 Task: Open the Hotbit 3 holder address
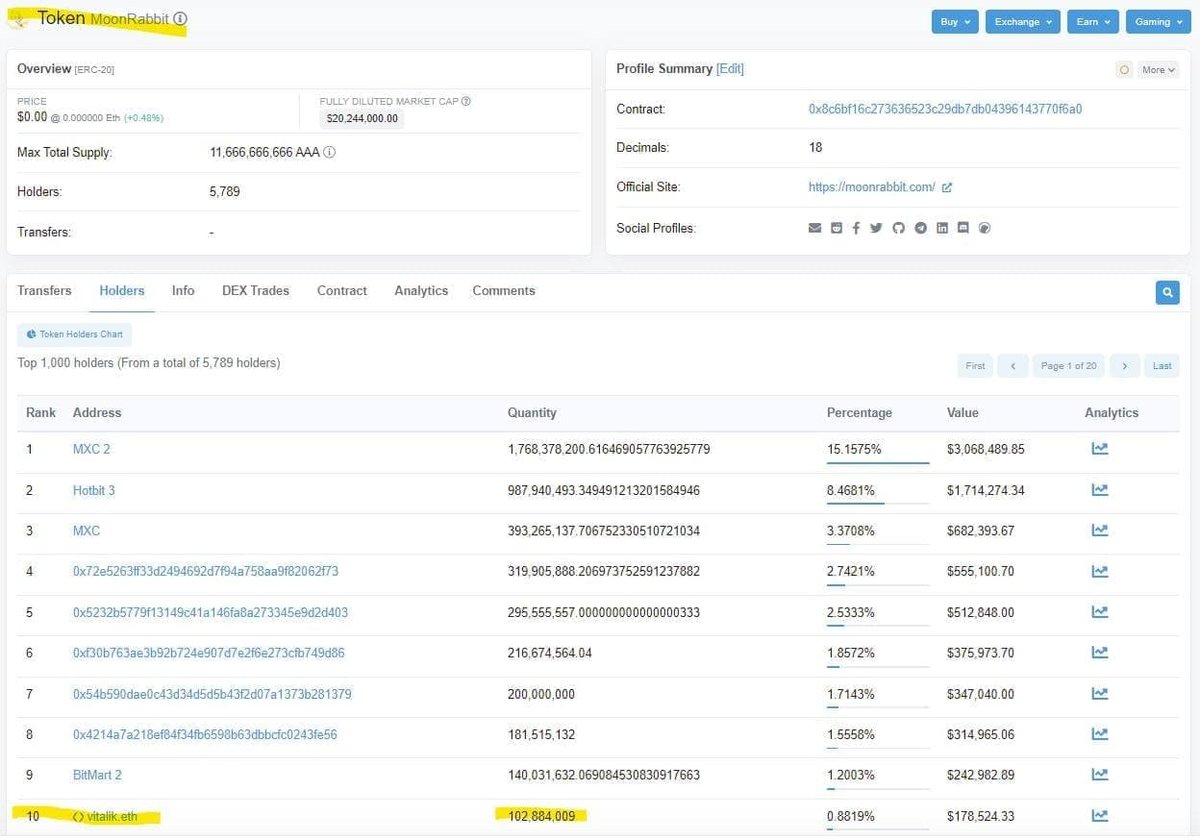94,490
